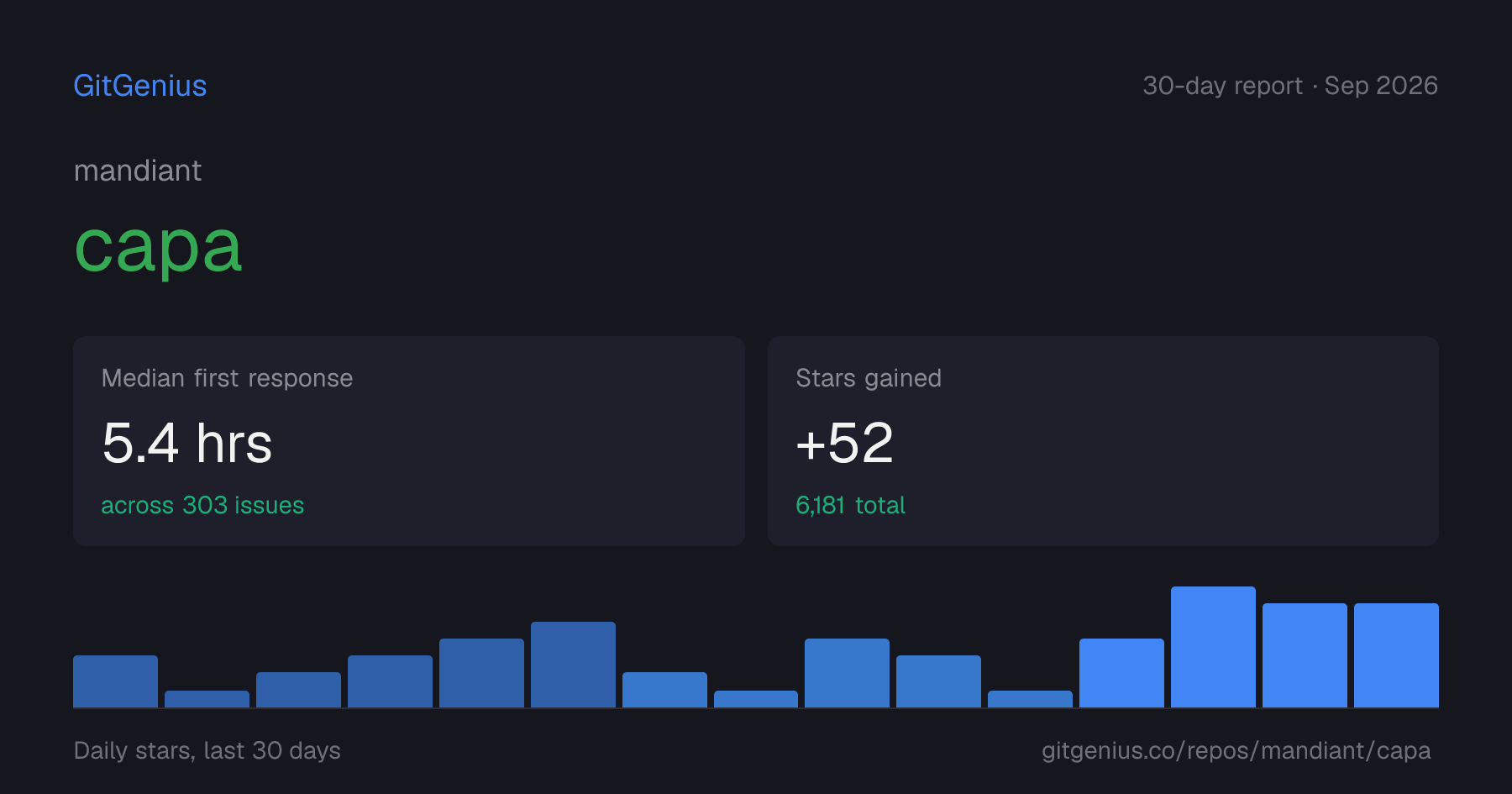
Task: Select the first bar of daily stars chart
Action: 115,681
